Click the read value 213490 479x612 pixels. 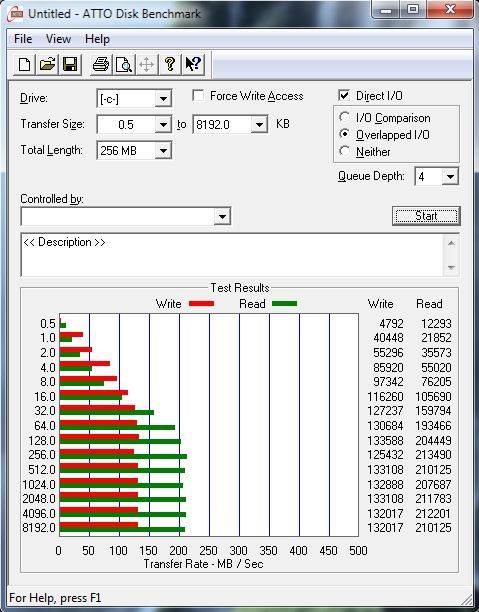[433, 455]
